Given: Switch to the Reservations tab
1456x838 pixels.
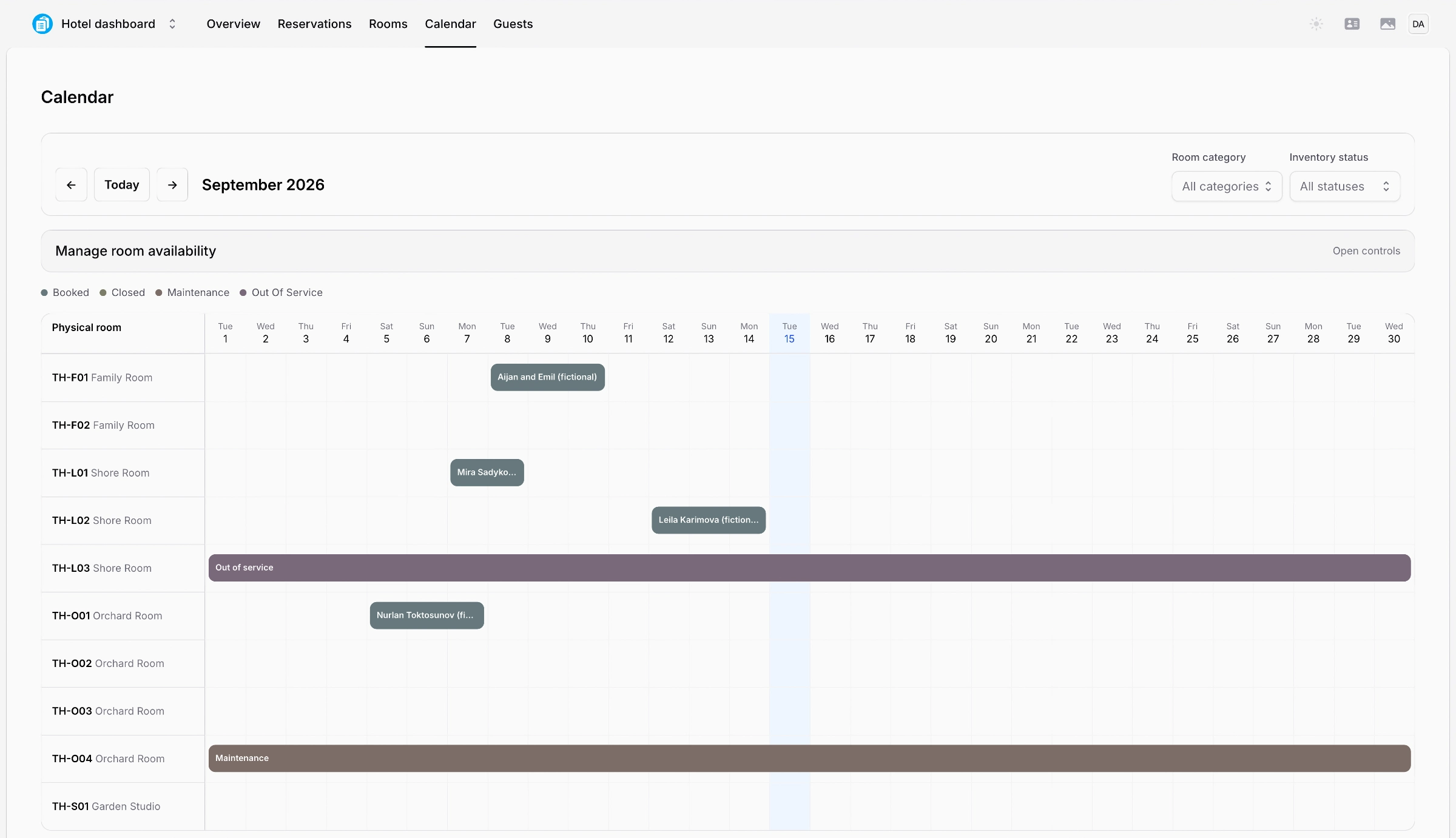Looking at the screenshot, I should pos(314,24).
